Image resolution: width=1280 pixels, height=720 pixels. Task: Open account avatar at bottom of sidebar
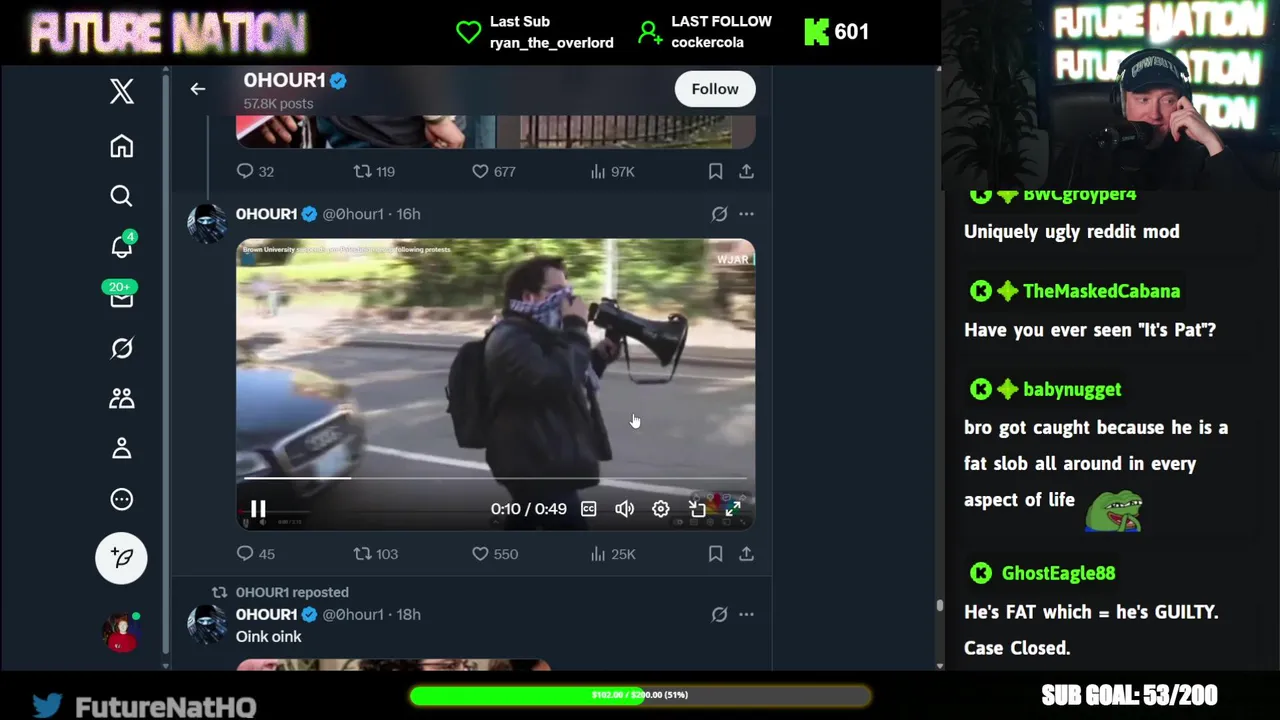coord(121,632)
